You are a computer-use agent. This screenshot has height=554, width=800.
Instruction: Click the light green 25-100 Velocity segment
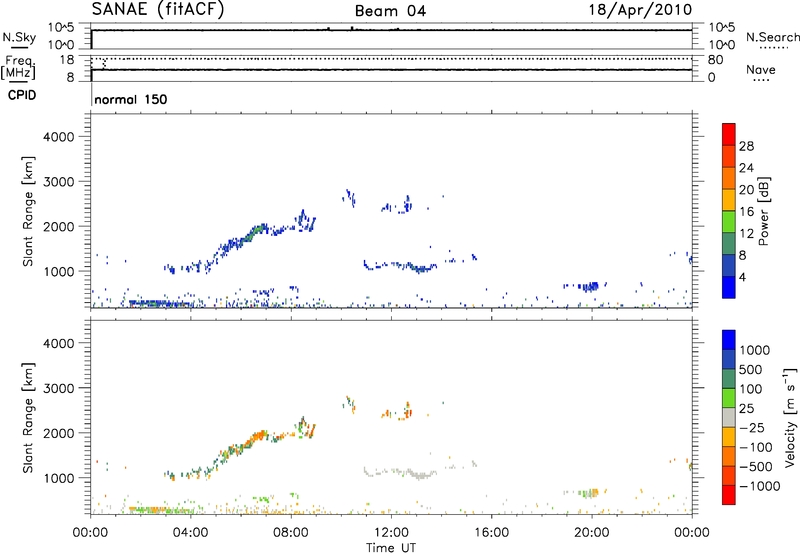(x=729, y=398)
